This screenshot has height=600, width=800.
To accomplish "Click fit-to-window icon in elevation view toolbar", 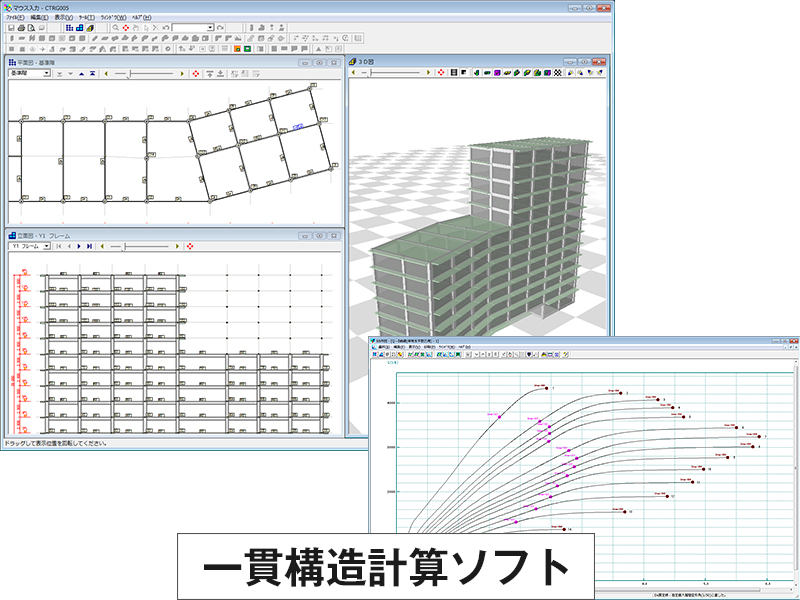I will (x=190, y=245).
